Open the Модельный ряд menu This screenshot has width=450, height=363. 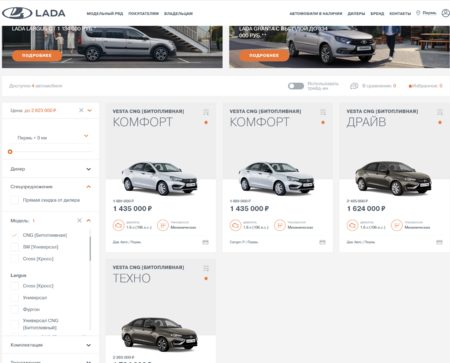pyautogui.click(x=105, y=14)
